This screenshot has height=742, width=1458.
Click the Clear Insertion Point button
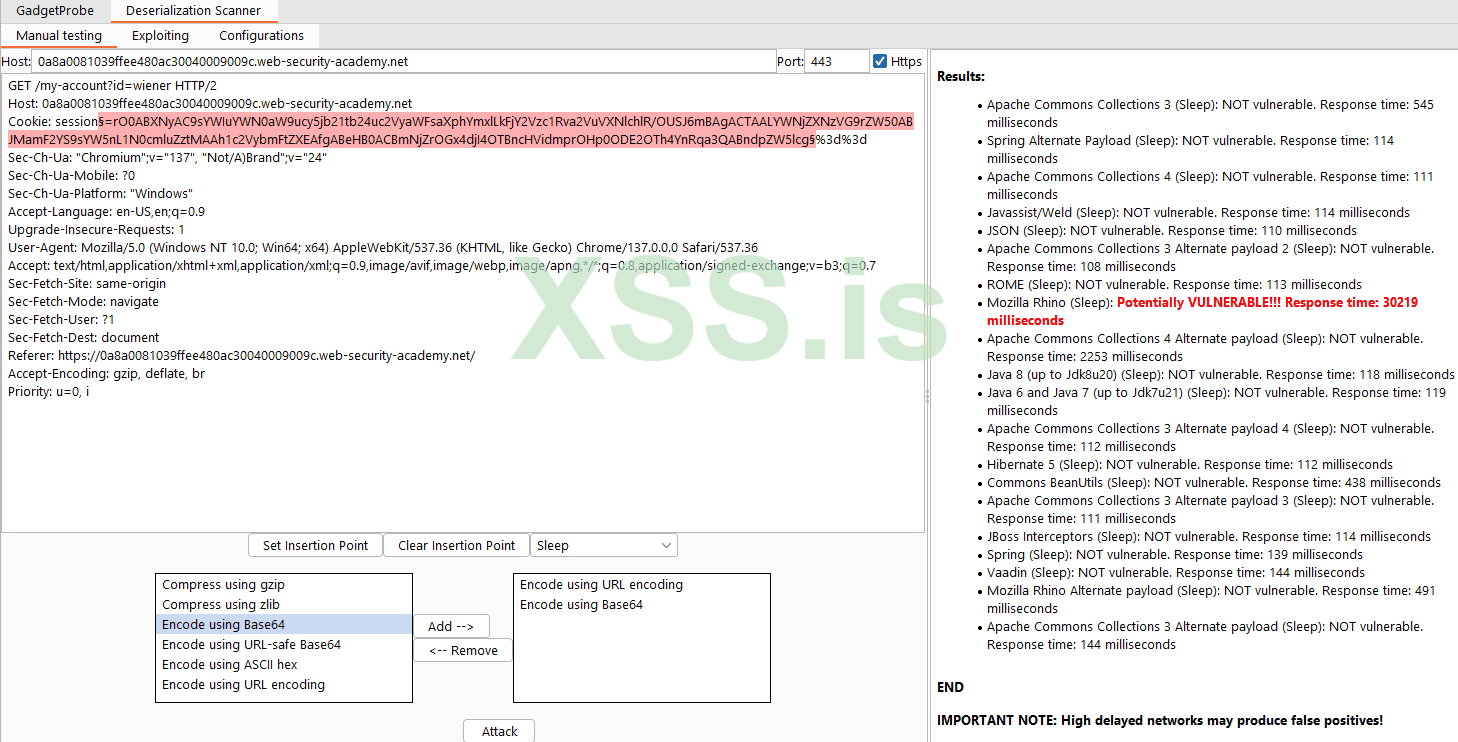click(x=456, y=545)
